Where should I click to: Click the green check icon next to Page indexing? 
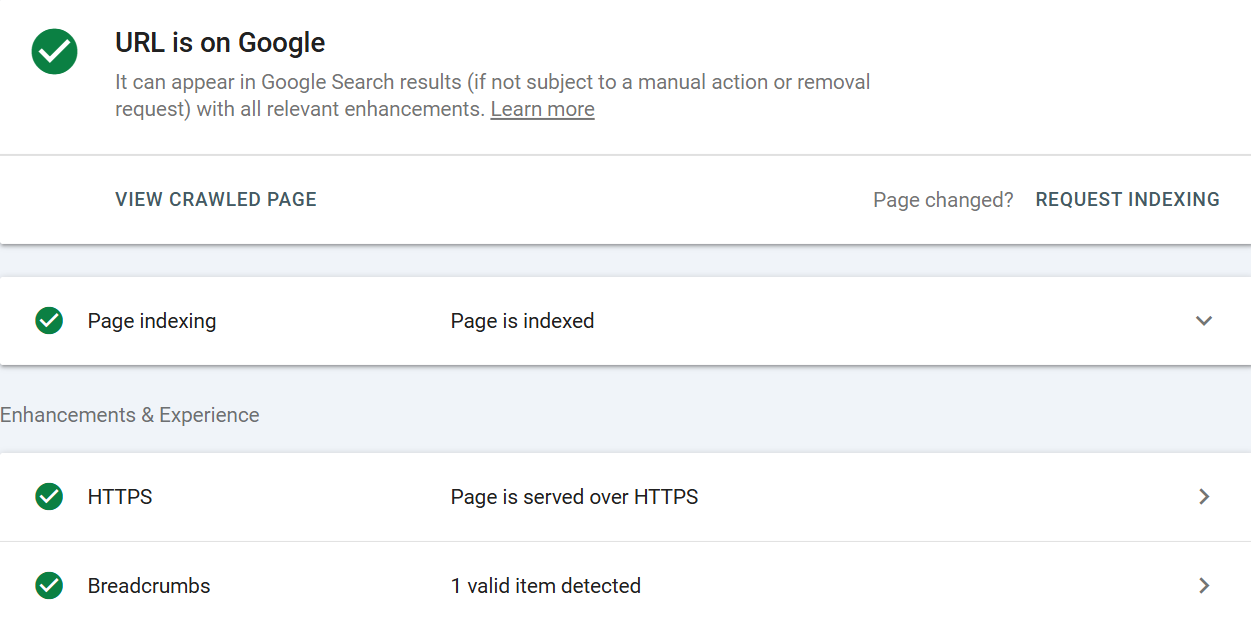[x=49, y=321]
